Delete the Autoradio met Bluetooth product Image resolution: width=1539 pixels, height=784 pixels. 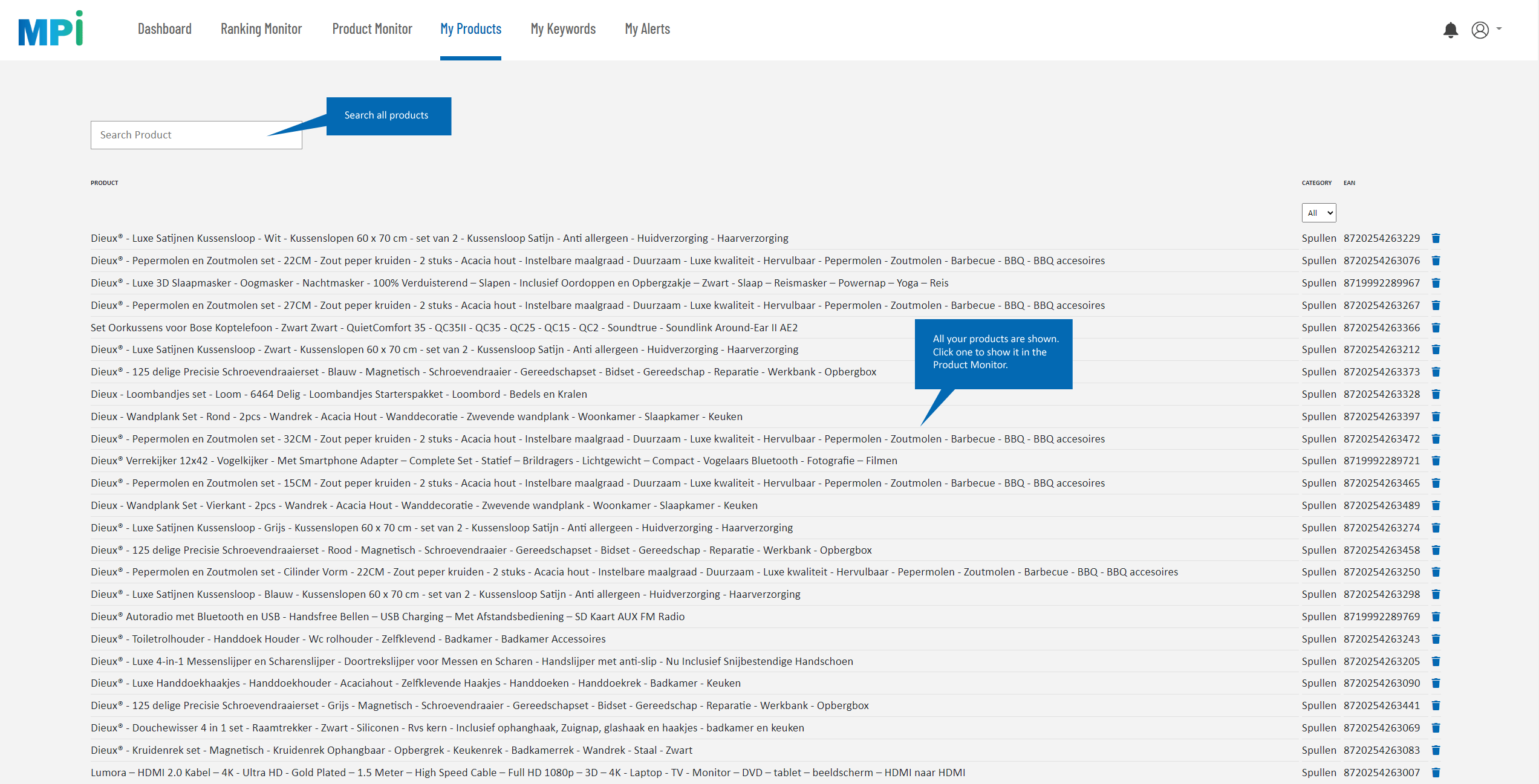1436,617
